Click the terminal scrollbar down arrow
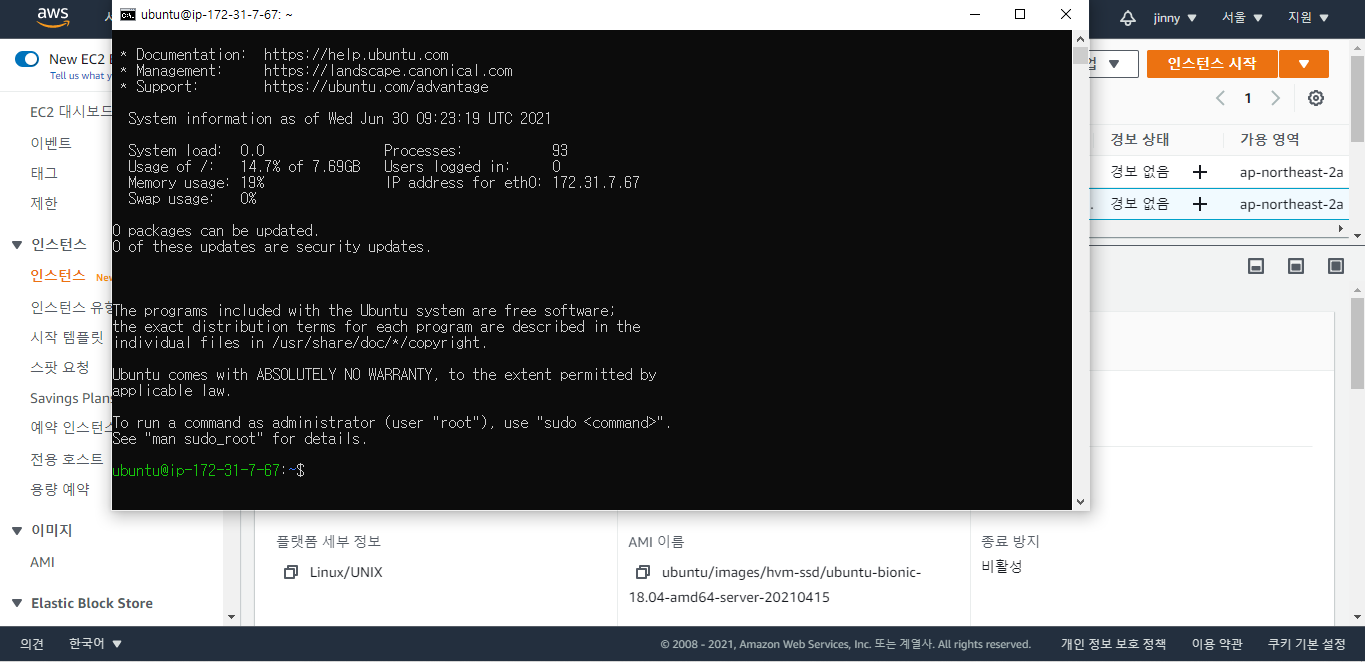1365x662 pixels. coord(1080,501)
